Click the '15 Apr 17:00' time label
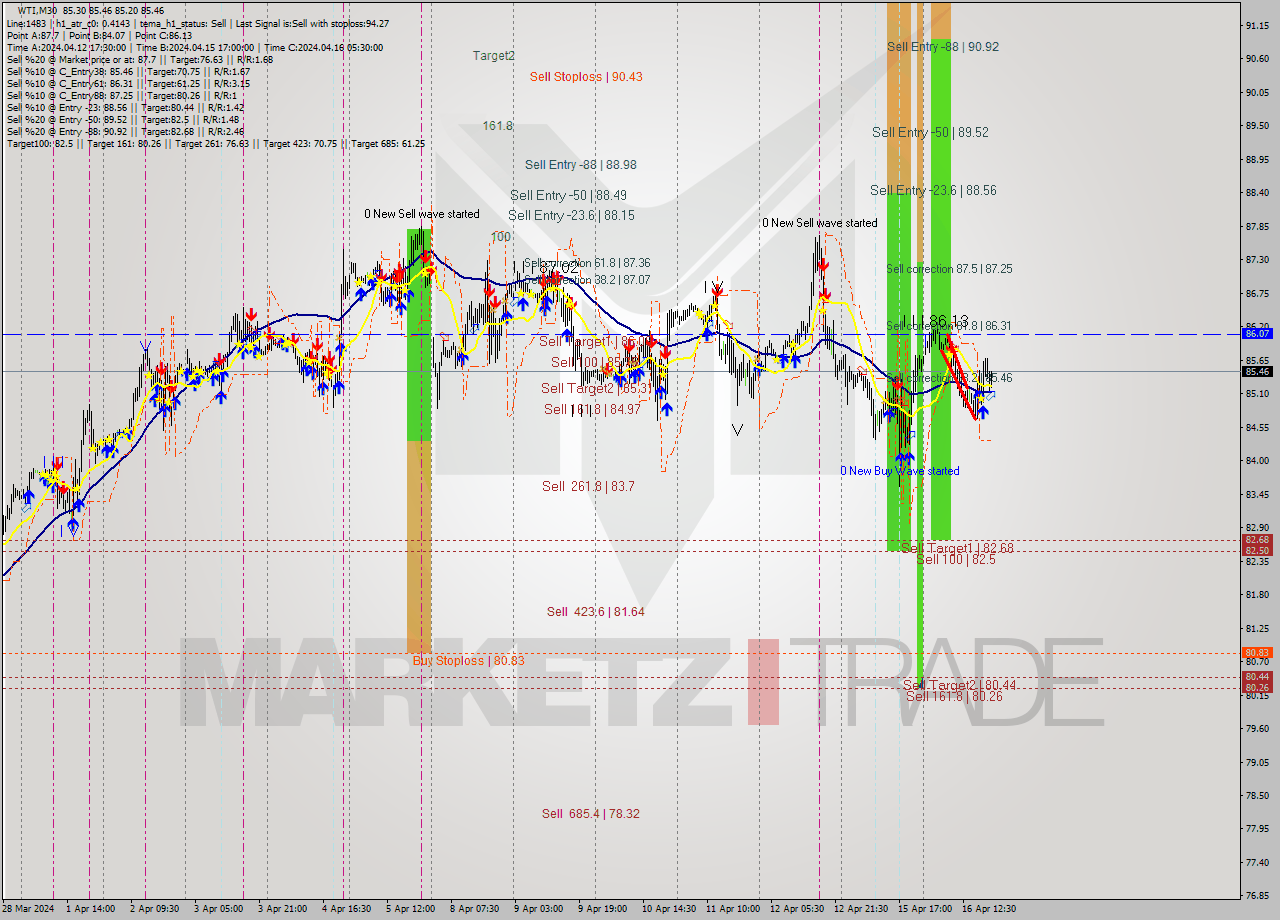This screenshot has width=1280, height=920. coord(925,909)
